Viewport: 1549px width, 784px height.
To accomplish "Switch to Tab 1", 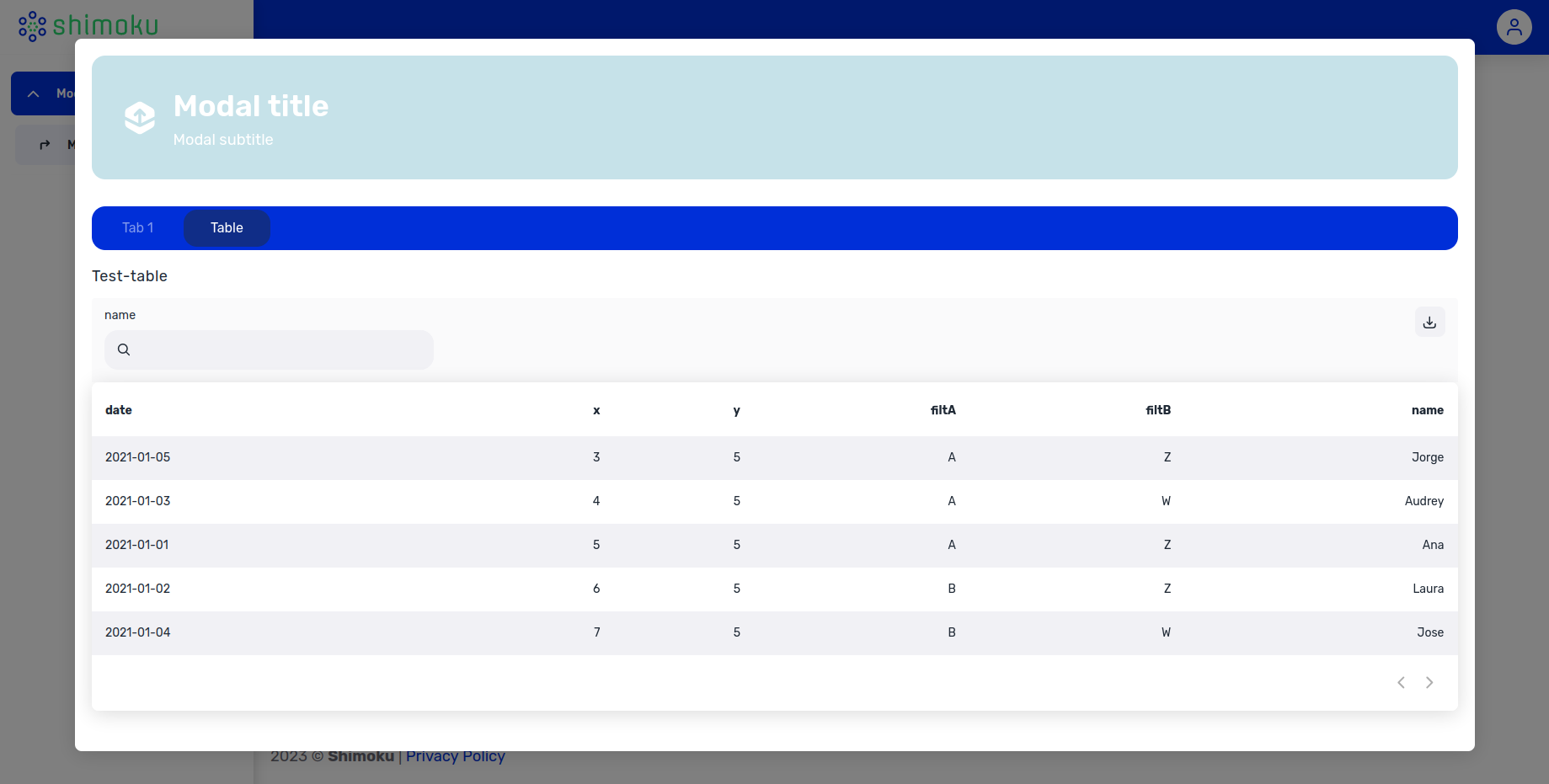I will (x=137, y=228).
